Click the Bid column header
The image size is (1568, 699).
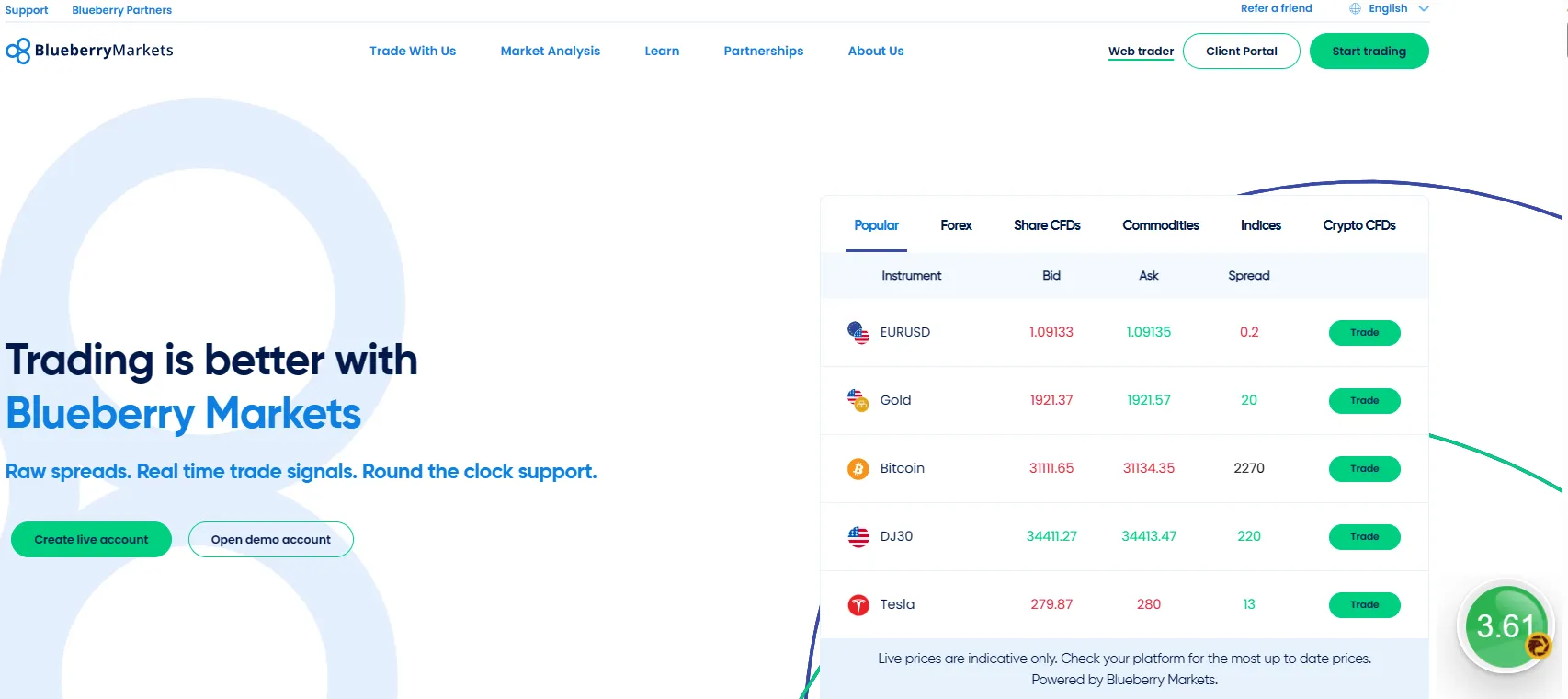(x=1051, y=276)
